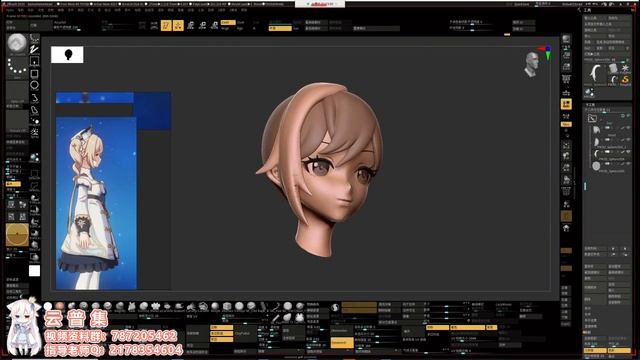Select the Z-shaped freehand stroke icon

34,50
